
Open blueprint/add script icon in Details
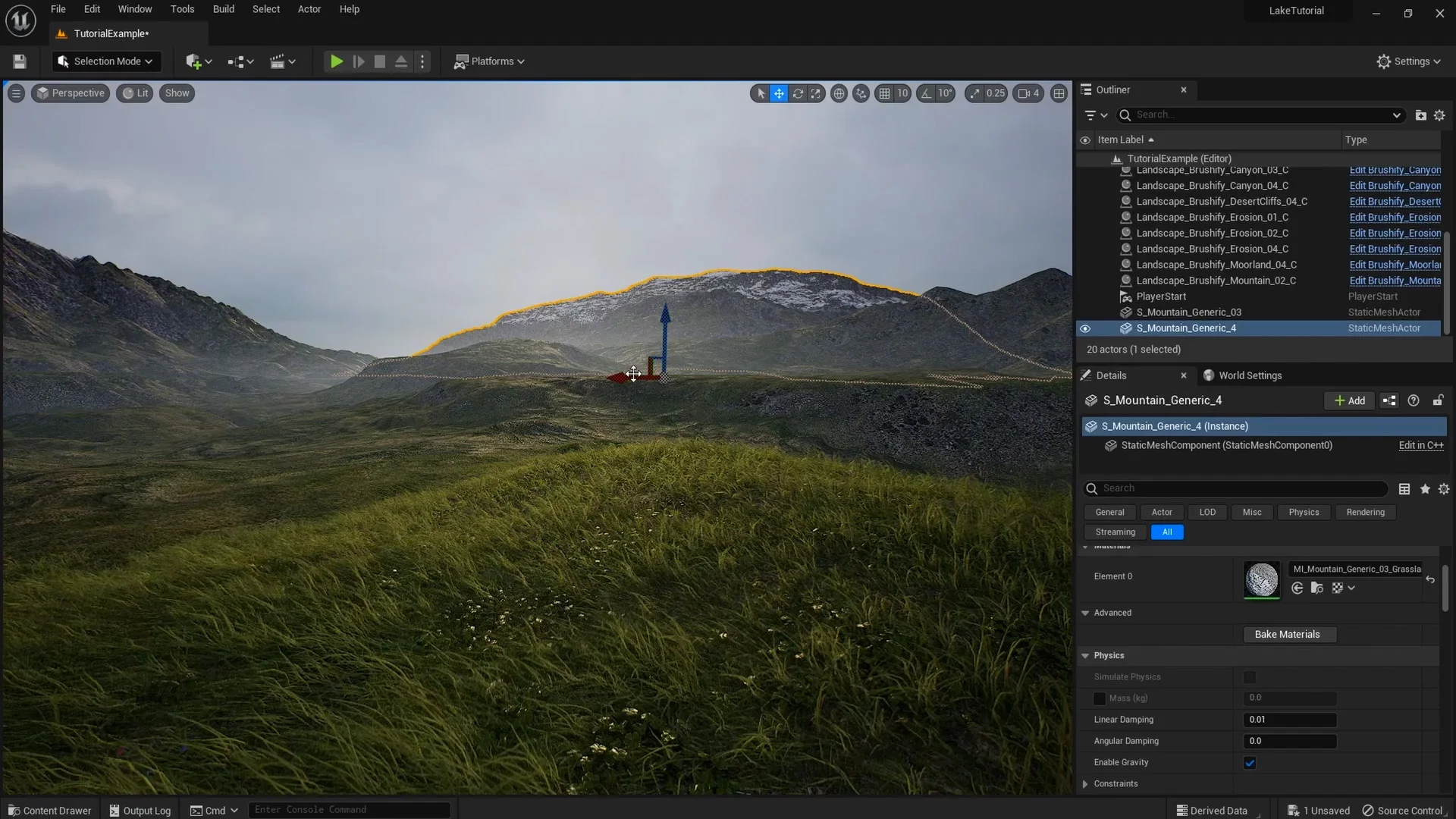[x=1389, y=400]
